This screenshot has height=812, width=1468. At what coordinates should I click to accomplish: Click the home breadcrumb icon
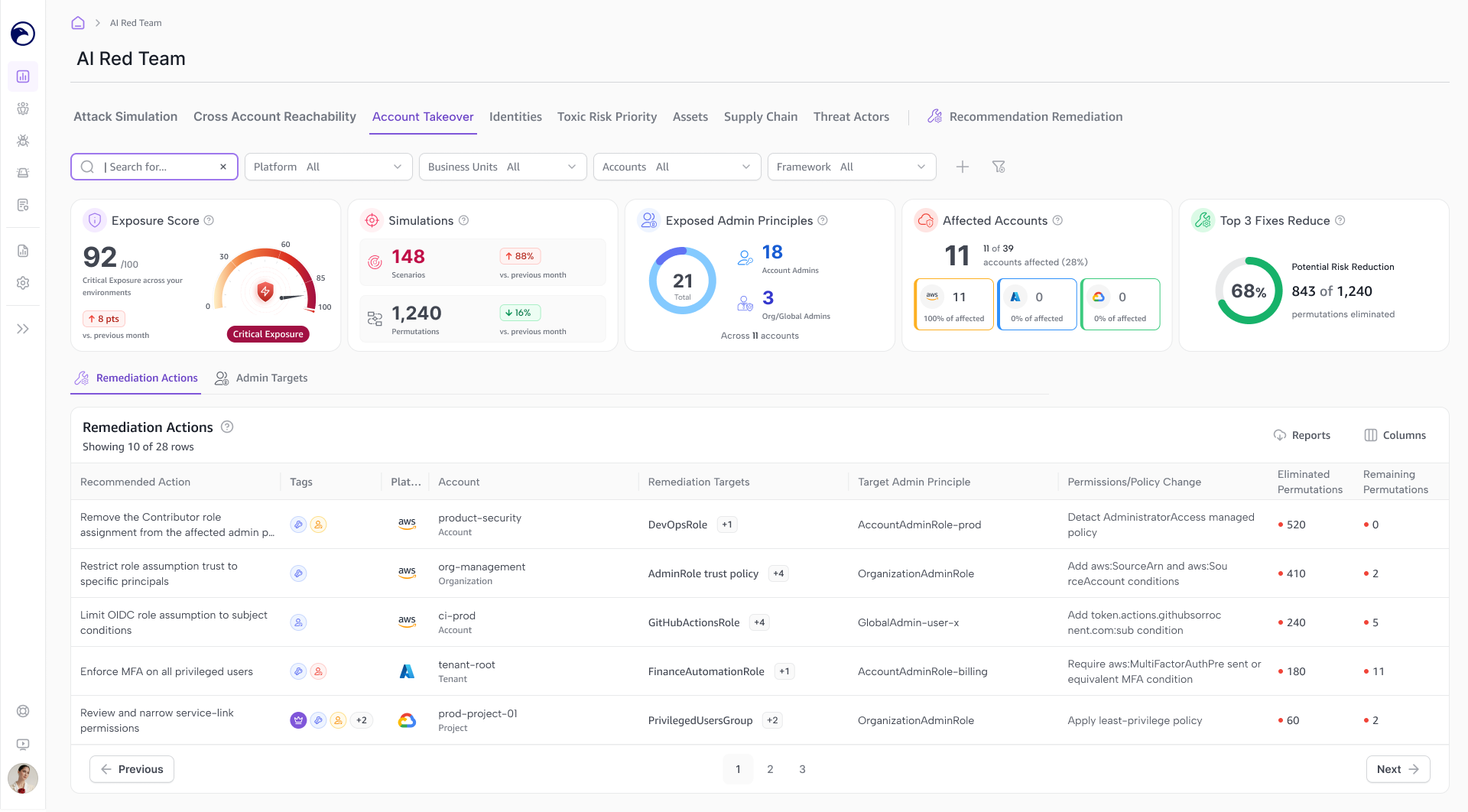[78, 23]
